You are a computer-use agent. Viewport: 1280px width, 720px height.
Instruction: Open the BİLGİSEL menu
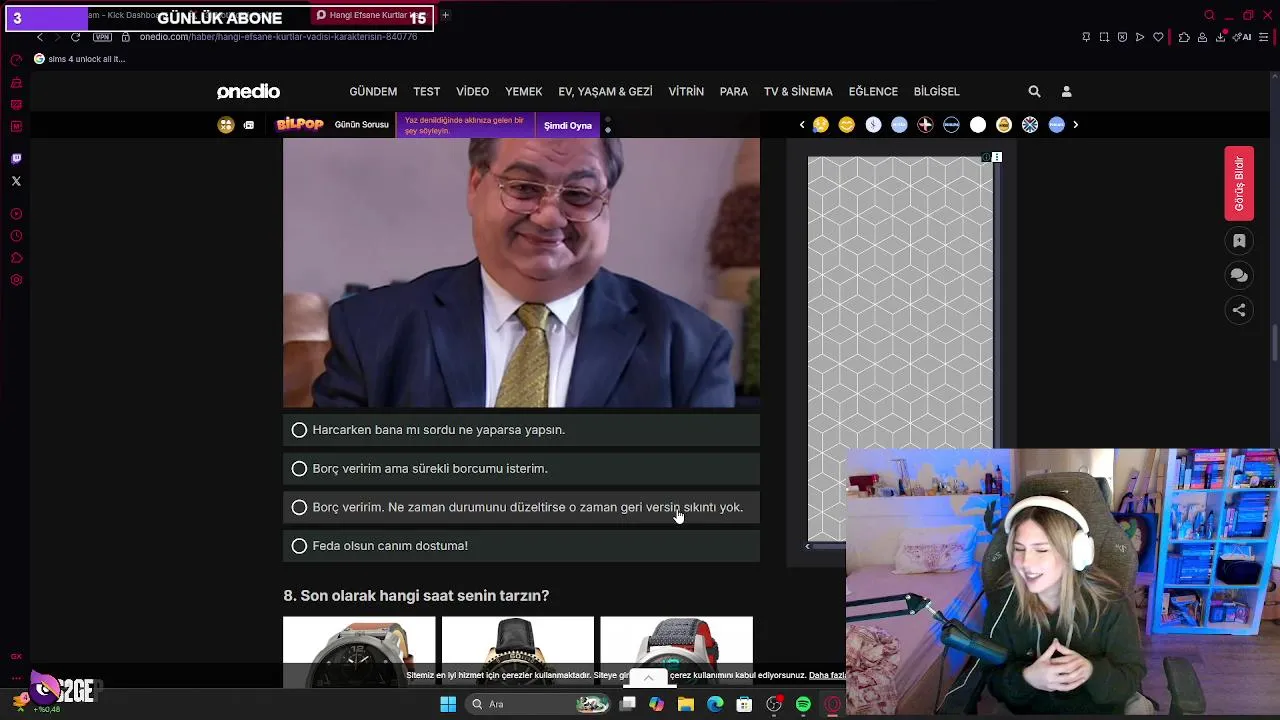(x=936, y=91)
